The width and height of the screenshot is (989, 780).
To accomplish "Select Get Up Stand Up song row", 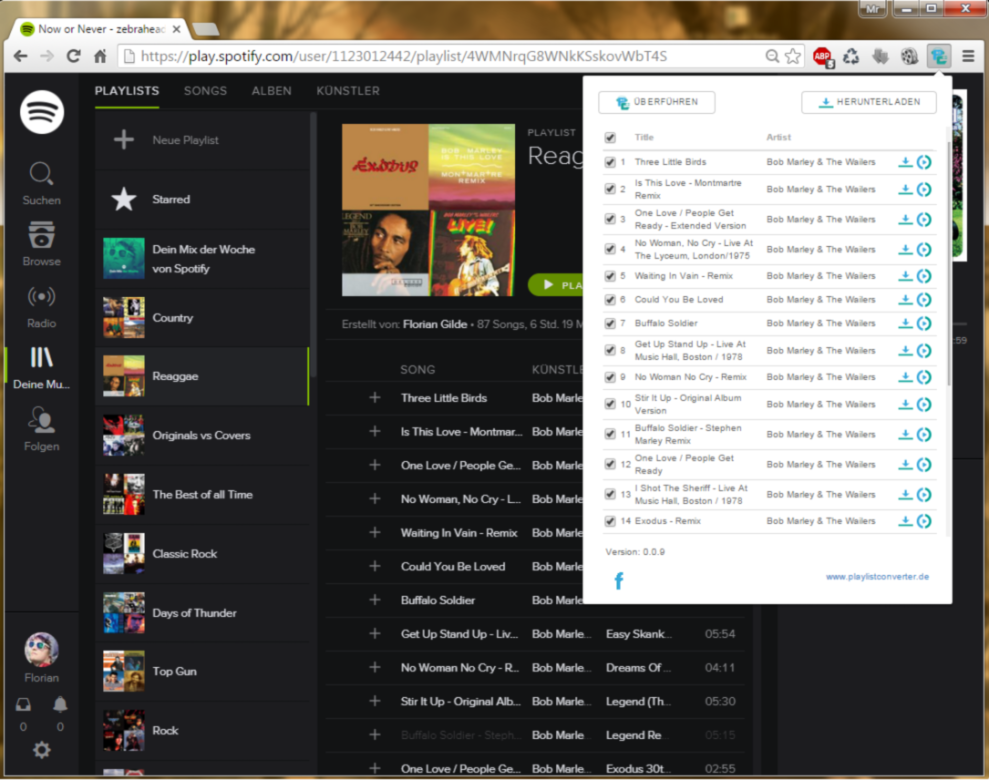I will coord(535,634).
